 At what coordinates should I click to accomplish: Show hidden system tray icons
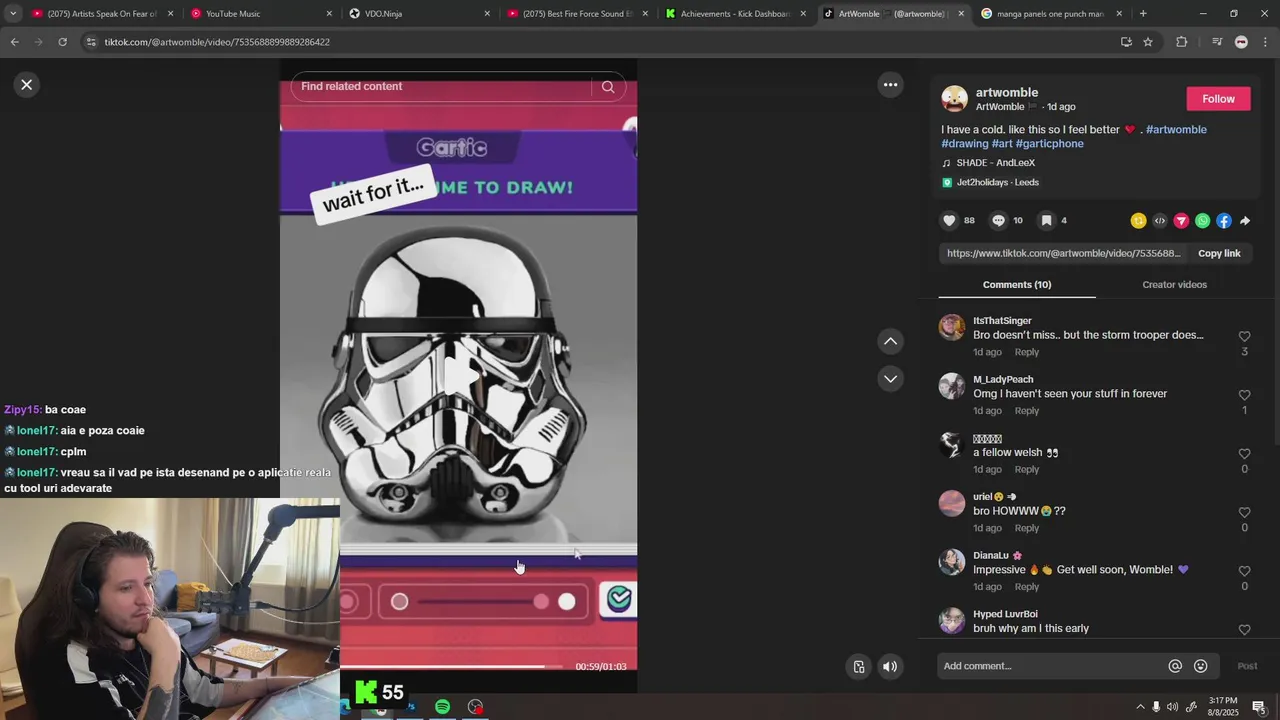[x=1140, y=707]
